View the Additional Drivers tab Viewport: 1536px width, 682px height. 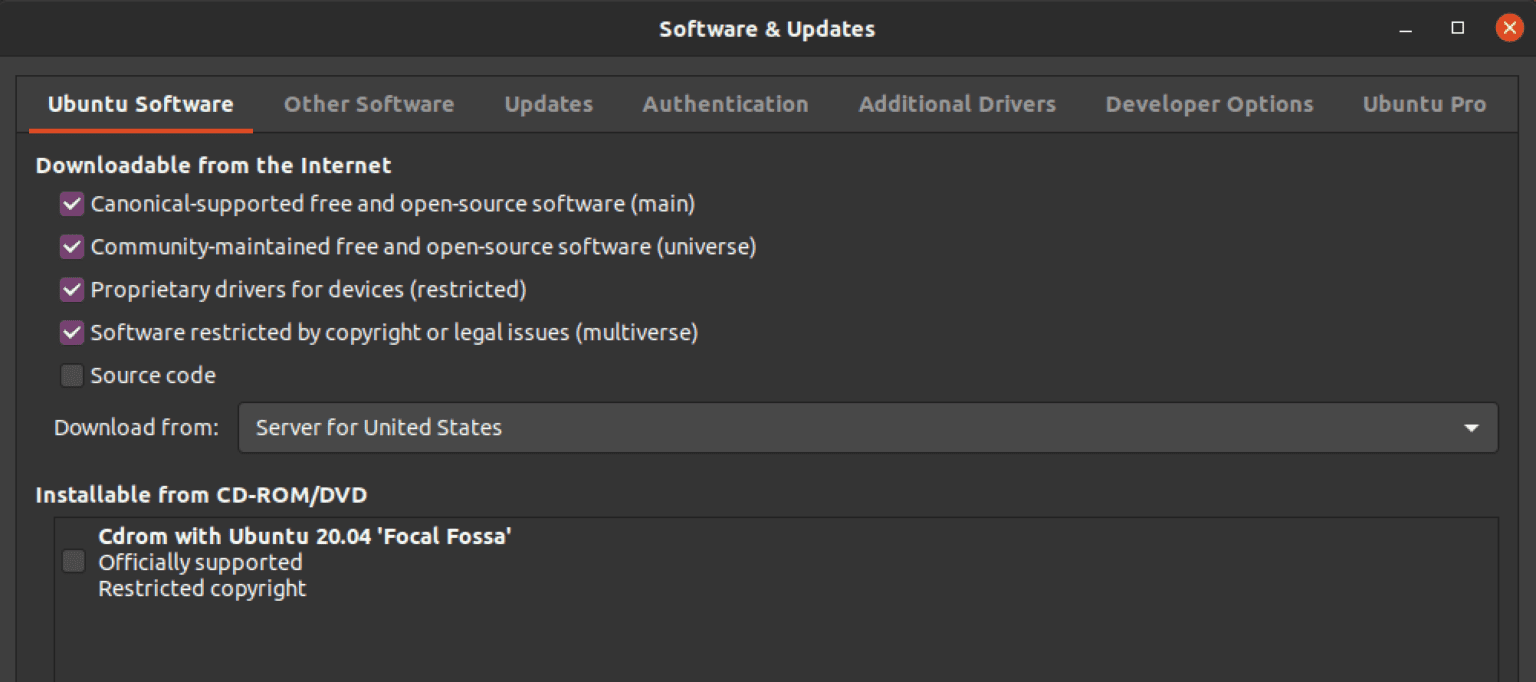click(956, 104)
